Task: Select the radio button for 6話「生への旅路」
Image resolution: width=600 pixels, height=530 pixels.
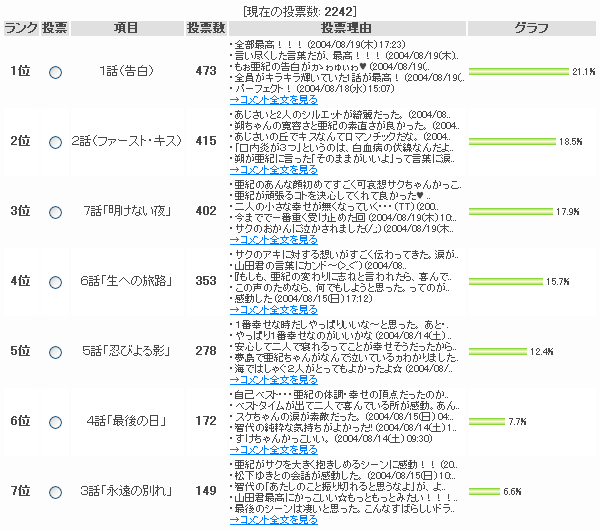Action: (x=55, y=282)
